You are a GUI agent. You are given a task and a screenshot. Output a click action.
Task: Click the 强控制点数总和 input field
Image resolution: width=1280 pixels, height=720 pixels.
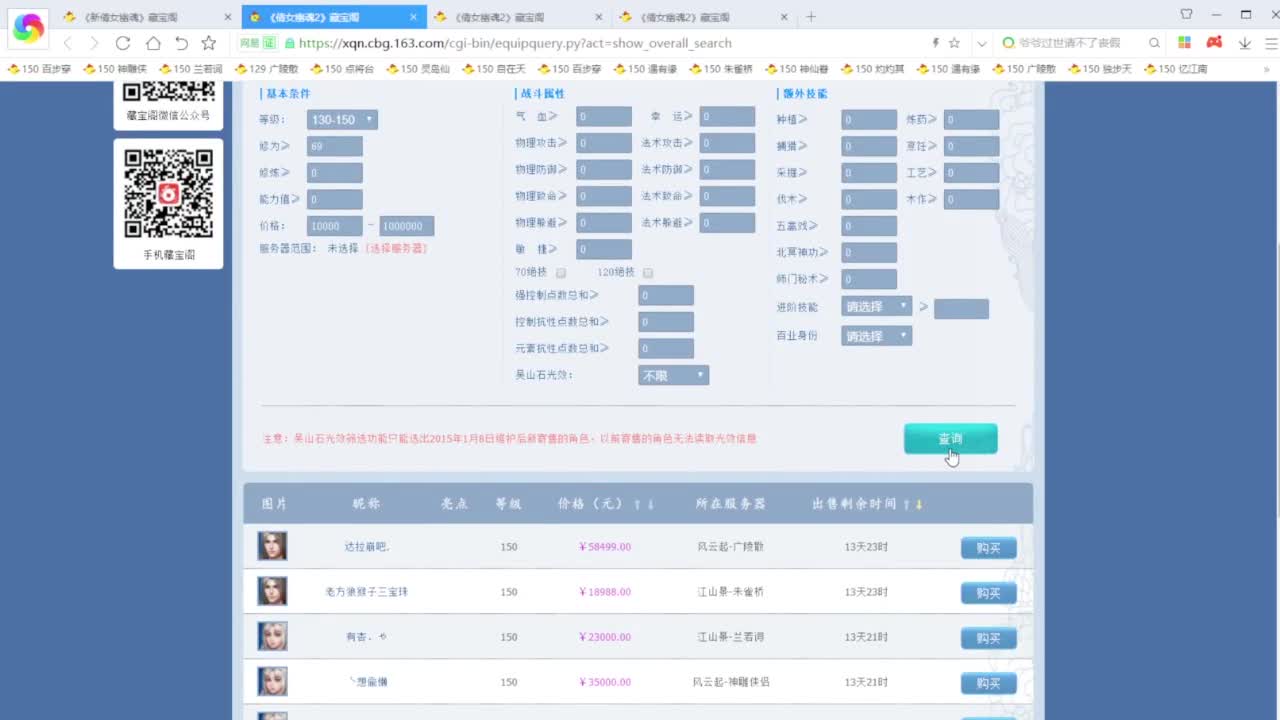point(666,295)
